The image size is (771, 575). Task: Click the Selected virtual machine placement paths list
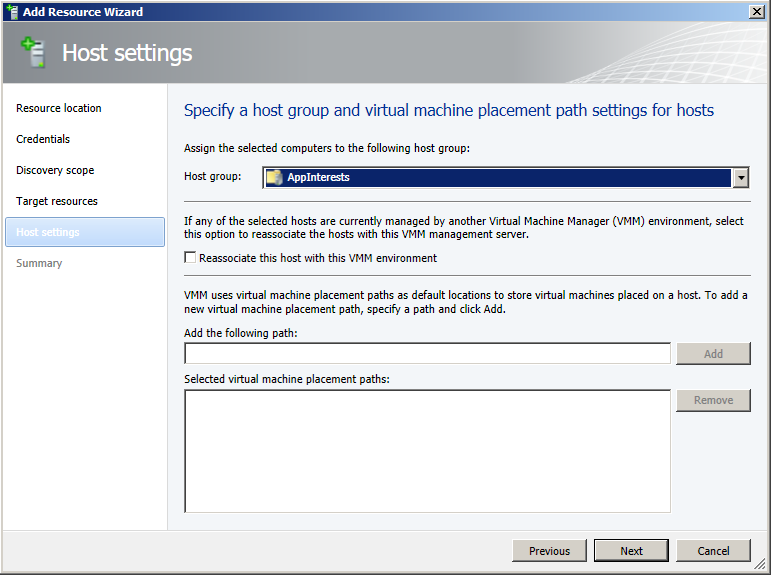[x=427, y=451]
